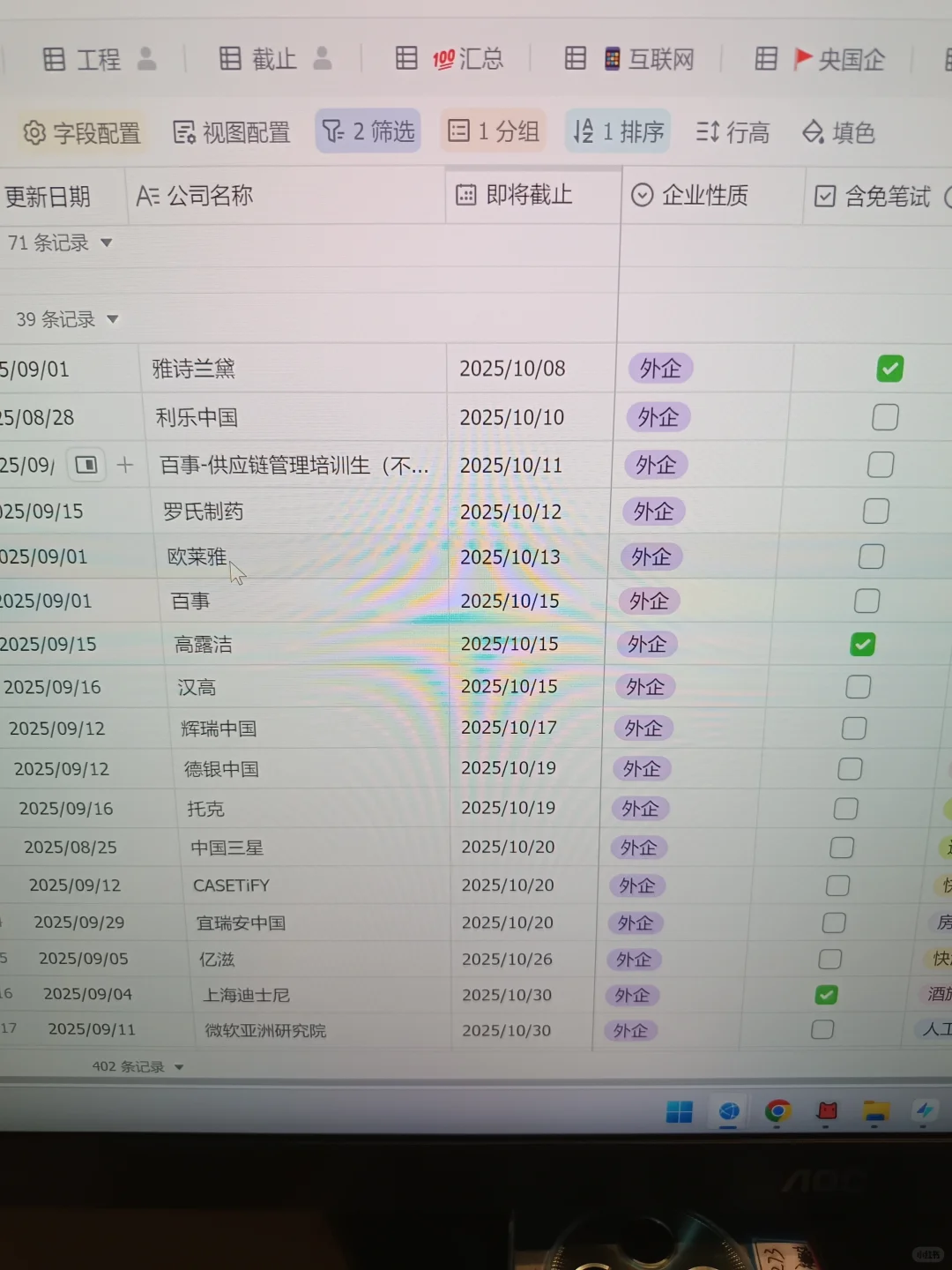Click person icon beside 截止 tab
The image size is (952, 1270).
[323, 59]
